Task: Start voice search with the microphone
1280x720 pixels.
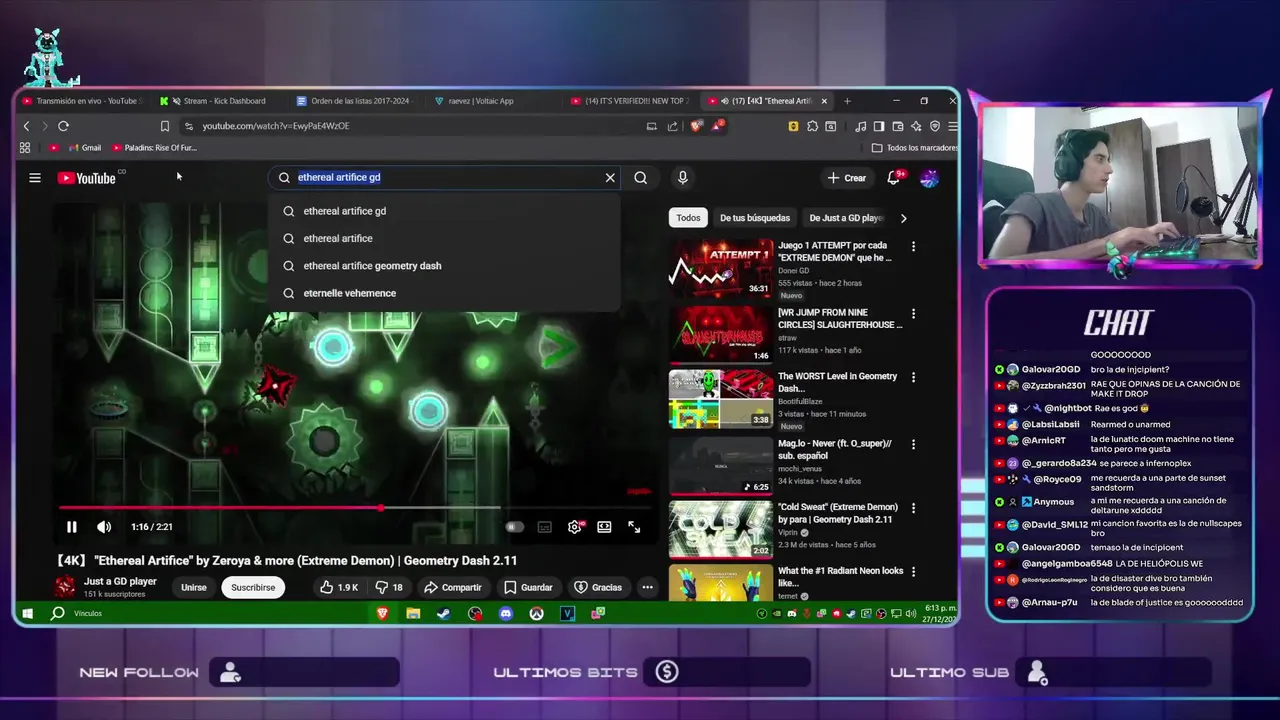Action: pos(683,178)
